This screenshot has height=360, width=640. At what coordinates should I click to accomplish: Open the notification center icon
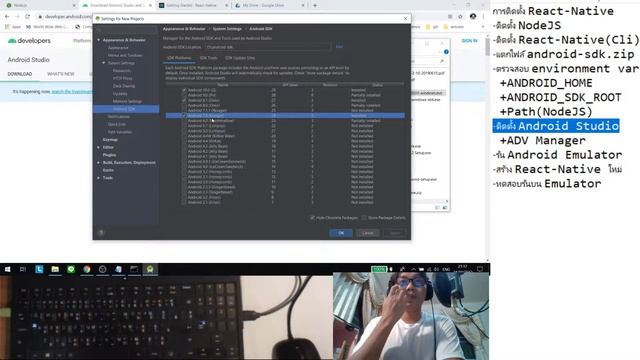coord(480,269)
